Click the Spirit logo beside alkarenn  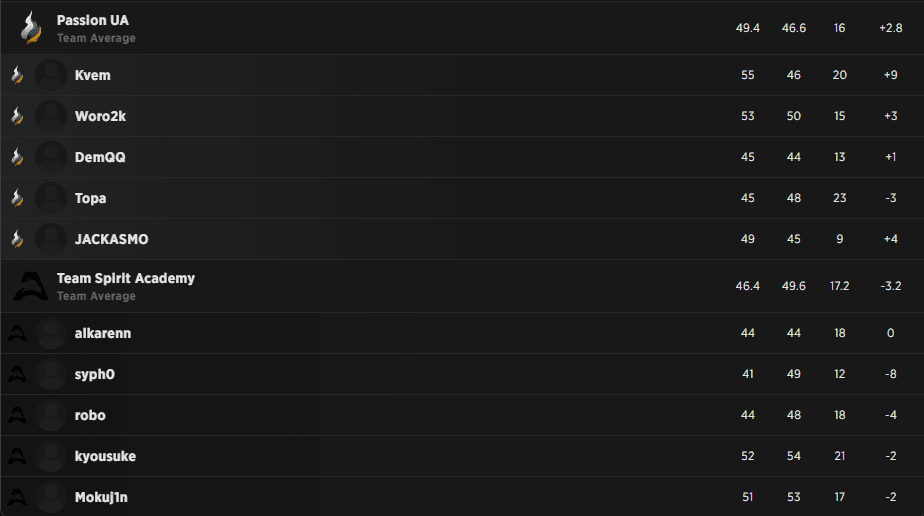coord(17,333)
